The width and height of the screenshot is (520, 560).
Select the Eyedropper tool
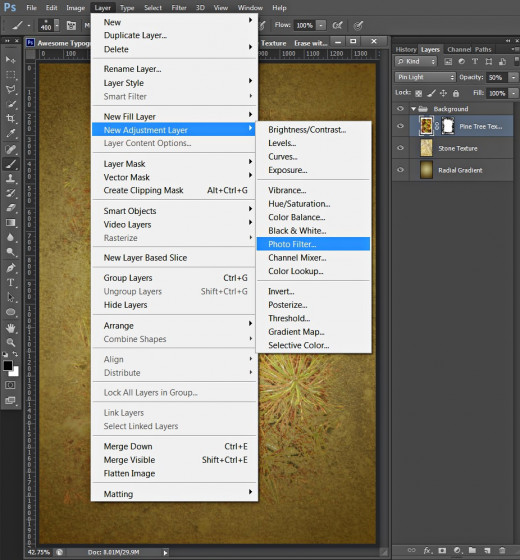pos(11,133)
